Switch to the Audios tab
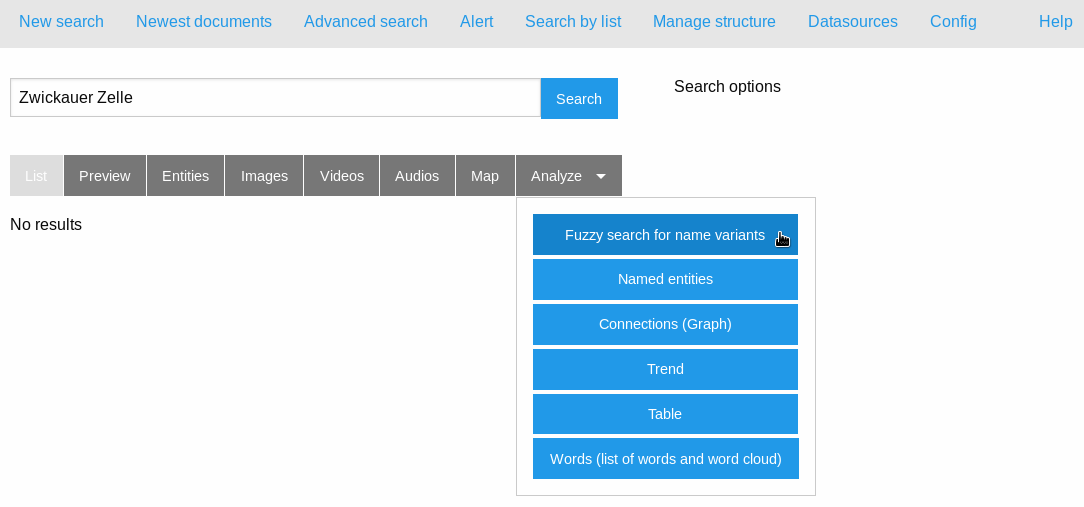This screenshot has height=507, width=1084. click(417, 176)
